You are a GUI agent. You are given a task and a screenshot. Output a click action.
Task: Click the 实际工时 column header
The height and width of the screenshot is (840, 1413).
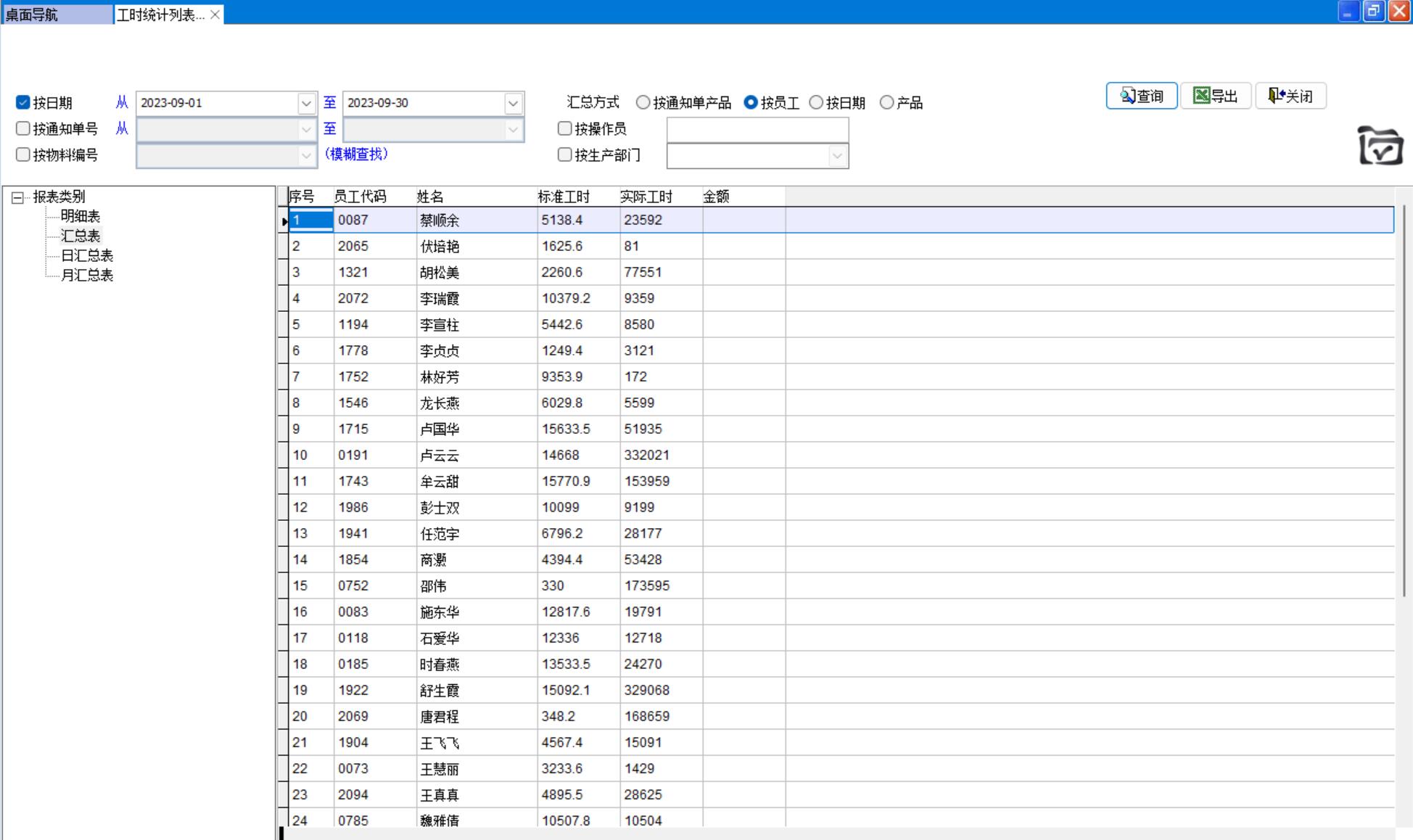(646, 197)
